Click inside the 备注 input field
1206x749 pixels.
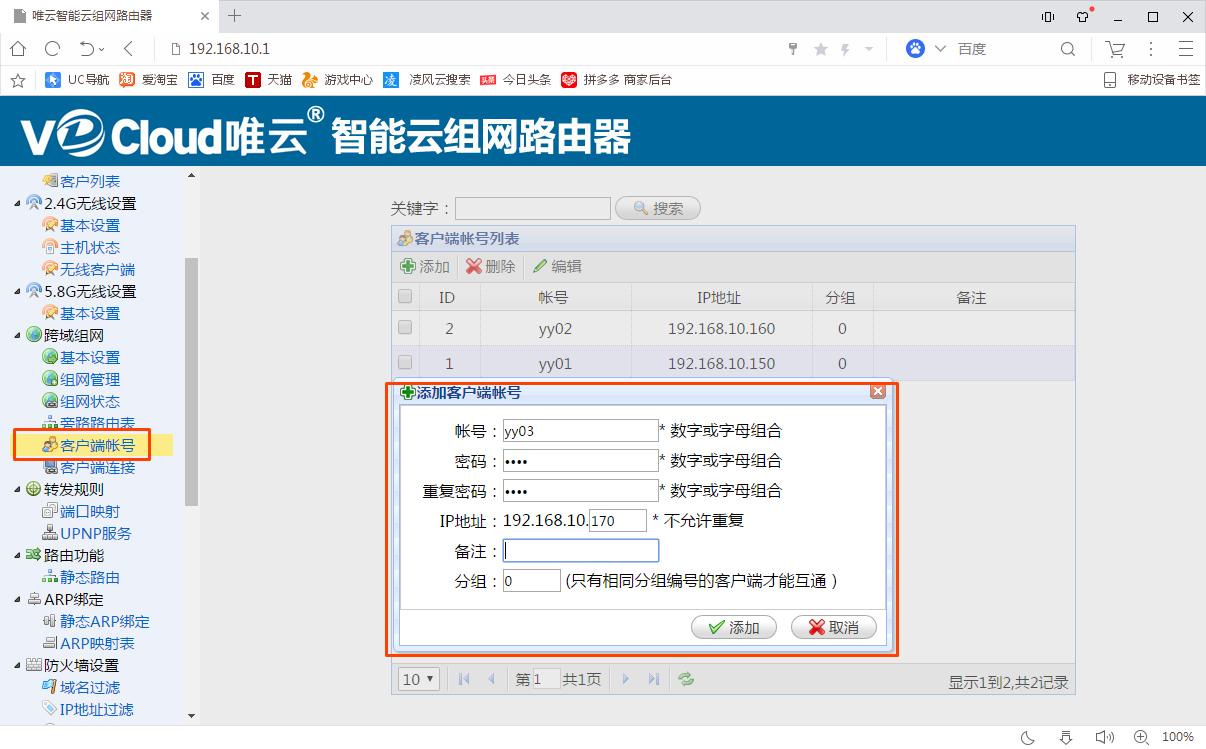580,550
